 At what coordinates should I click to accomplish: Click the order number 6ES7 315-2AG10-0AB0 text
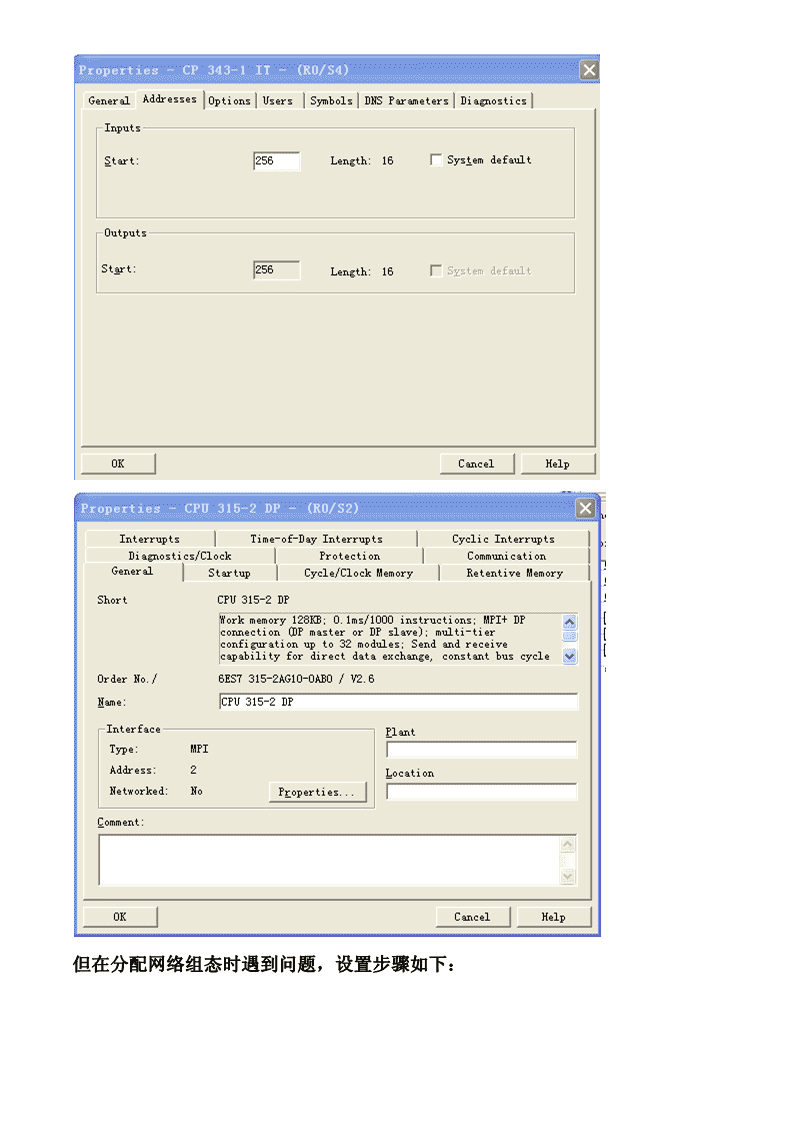(296, 679)
